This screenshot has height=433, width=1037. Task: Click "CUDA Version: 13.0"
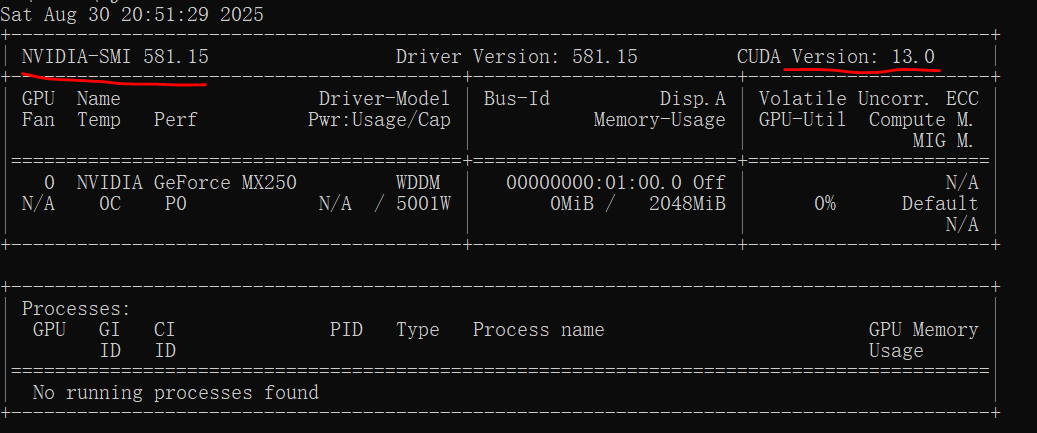836,57
